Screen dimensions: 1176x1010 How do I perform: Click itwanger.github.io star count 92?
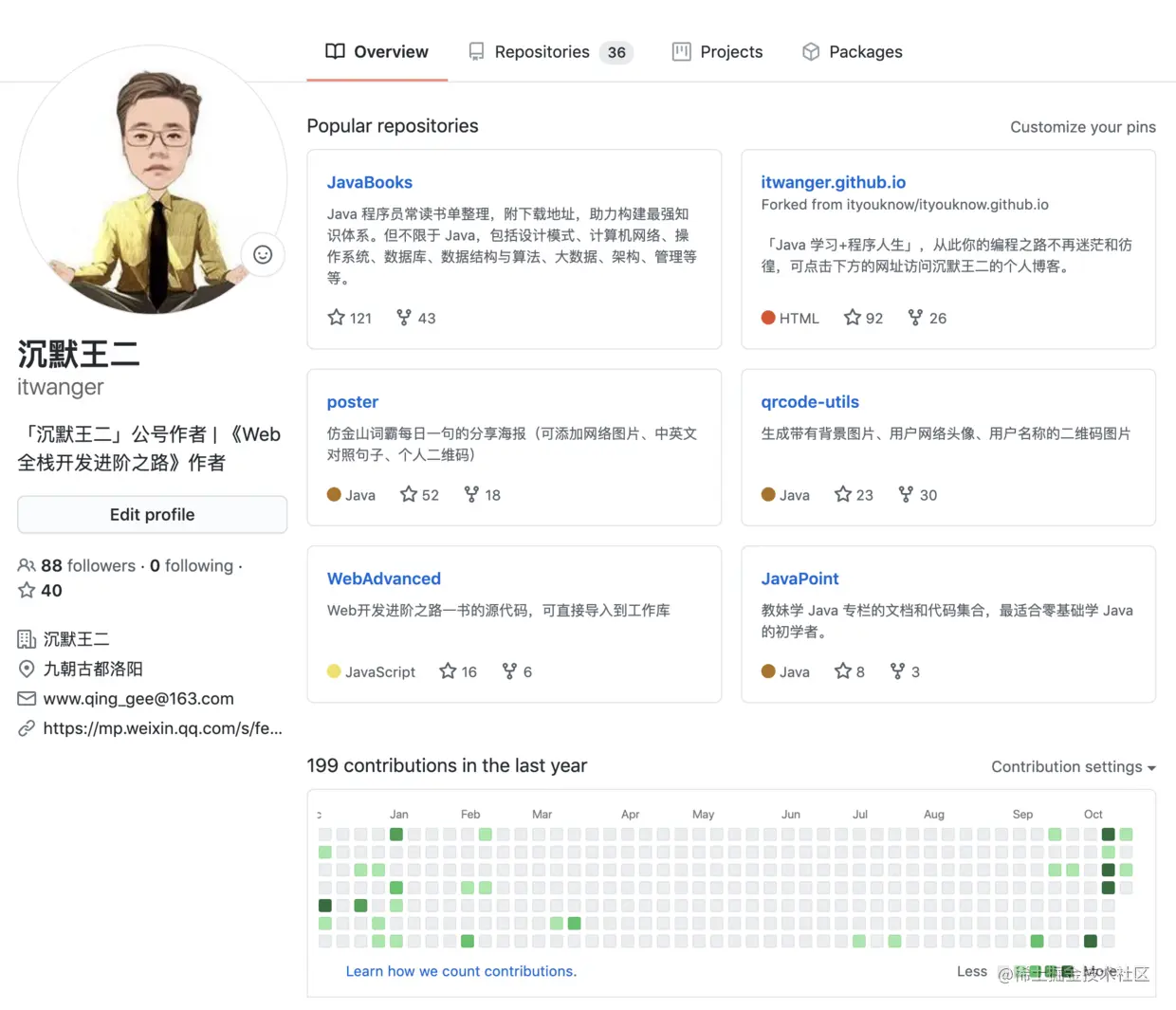864,318
